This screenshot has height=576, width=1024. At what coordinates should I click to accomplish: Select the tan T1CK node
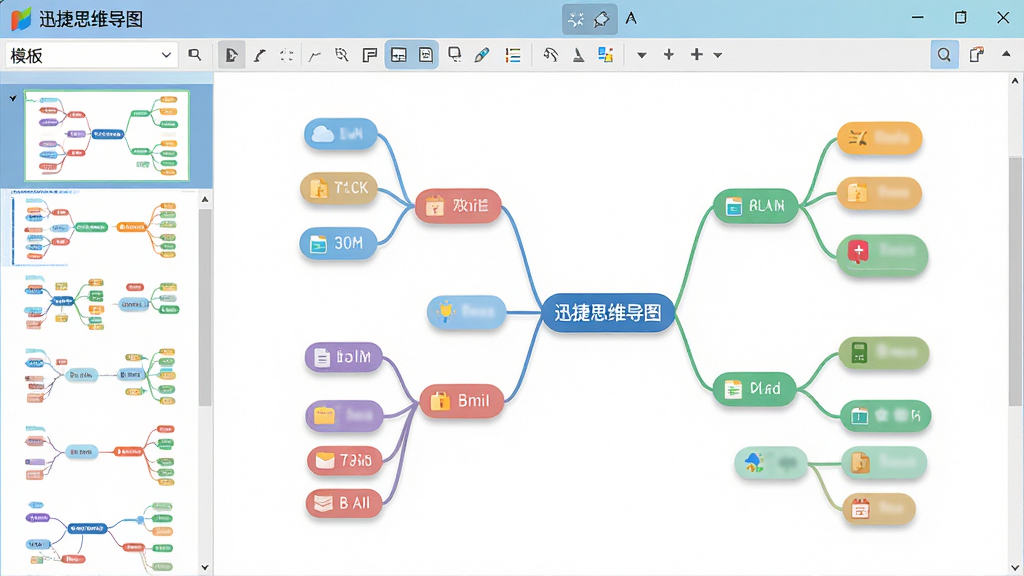[x=339, y=188]
